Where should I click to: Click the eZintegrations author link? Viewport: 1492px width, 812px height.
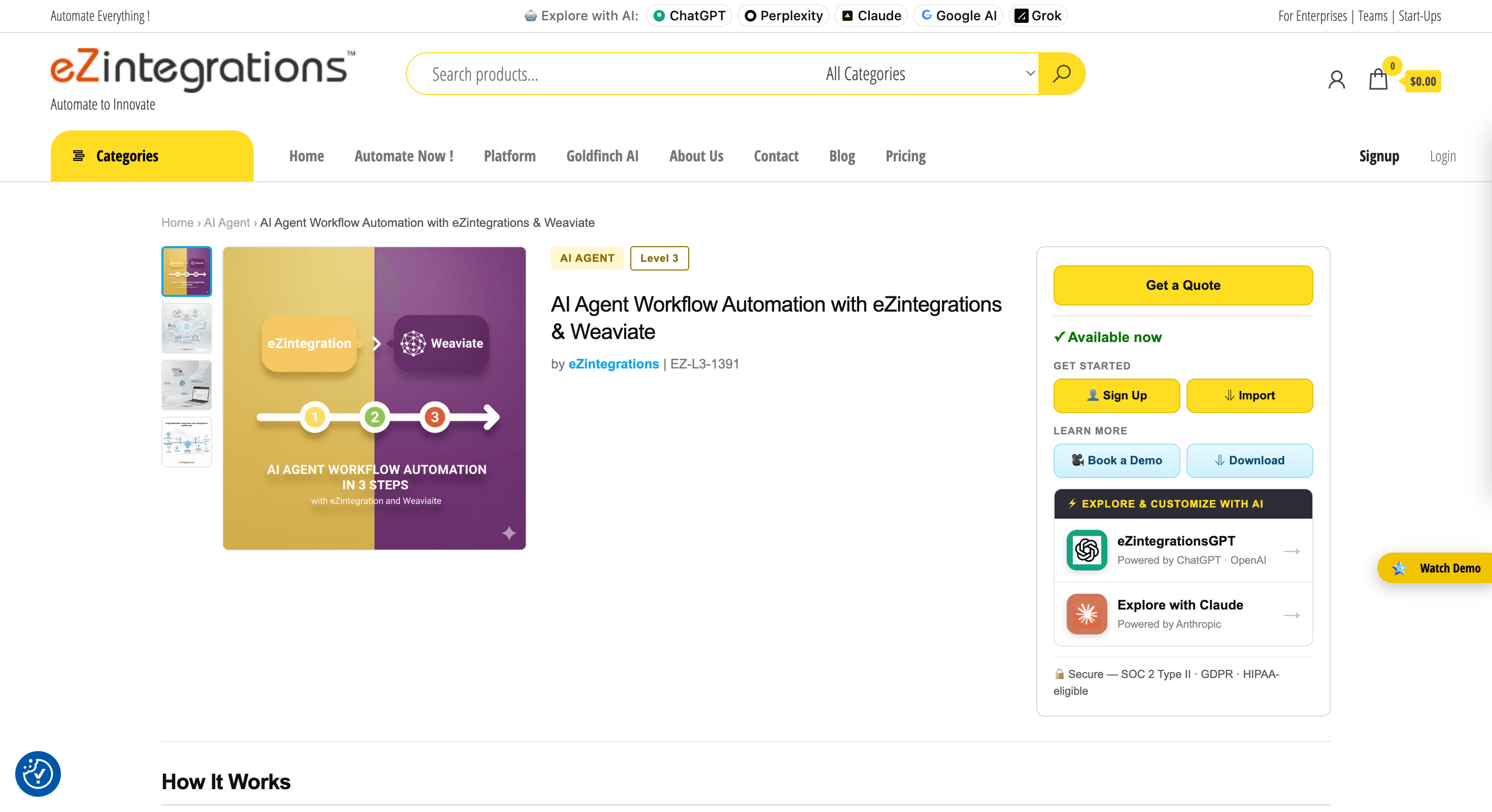pos(614,364)
